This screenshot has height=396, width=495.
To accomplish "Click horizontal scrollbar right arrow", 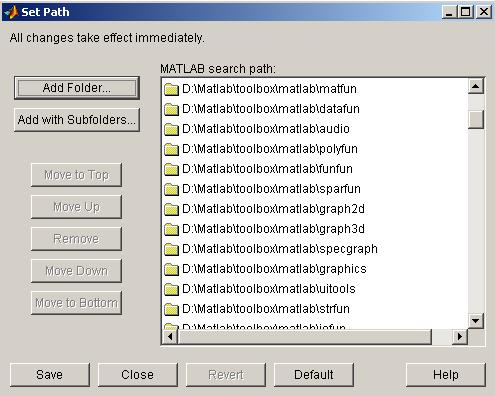I will (x=460, y=337).
